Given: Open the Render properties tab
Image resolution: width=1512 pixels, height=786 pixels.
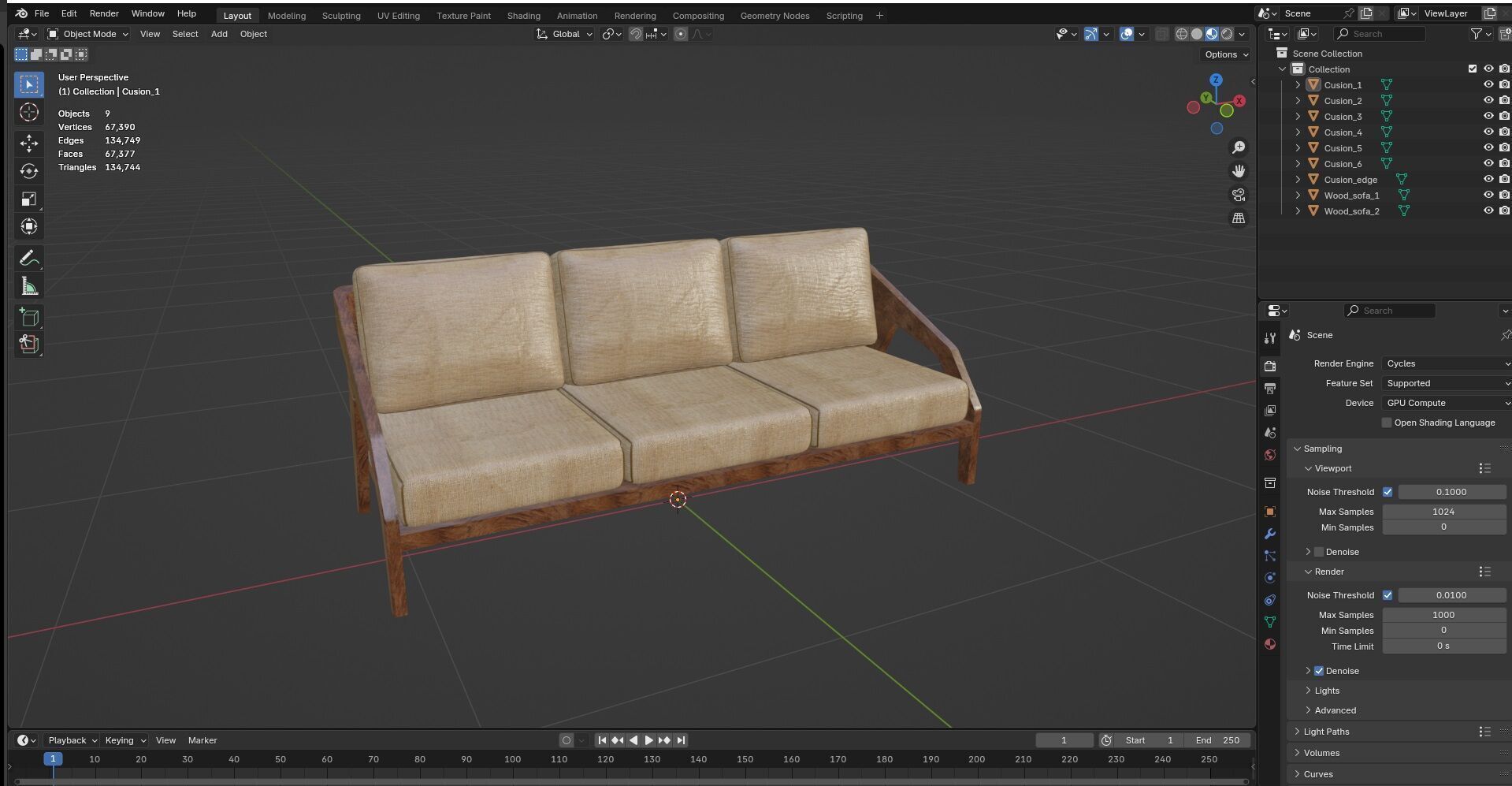Looking at the screenshot, I should click(1269, 366).
